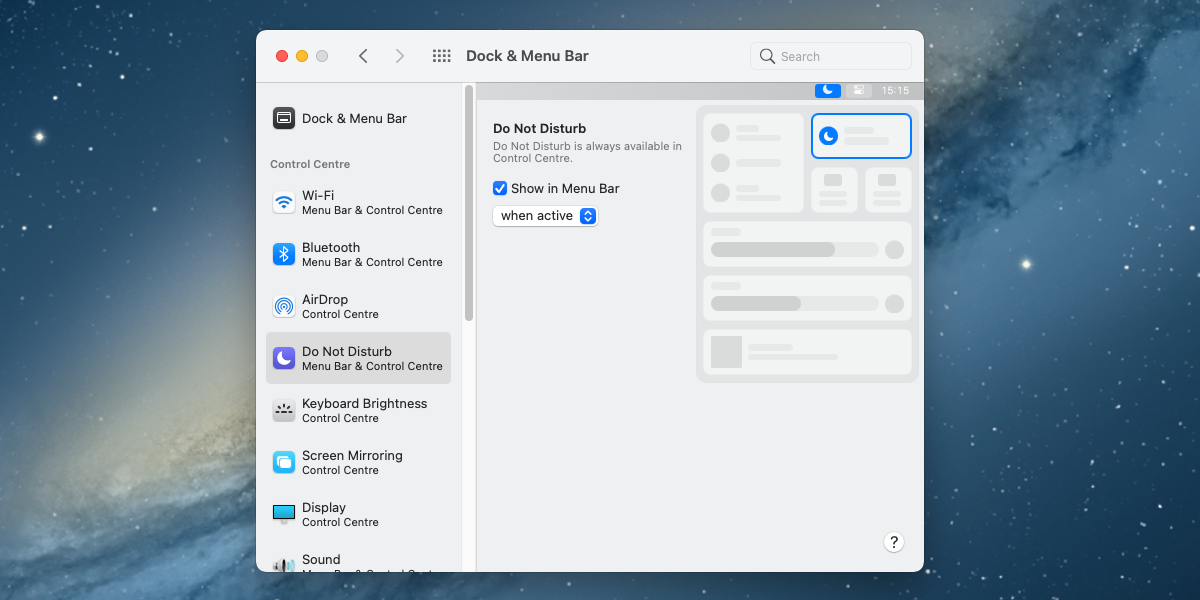Screen dimensions: 1200x600
Task: Click the Do Not Disturb moon icon
Action: pyautogui.click(x=284, y=358)
